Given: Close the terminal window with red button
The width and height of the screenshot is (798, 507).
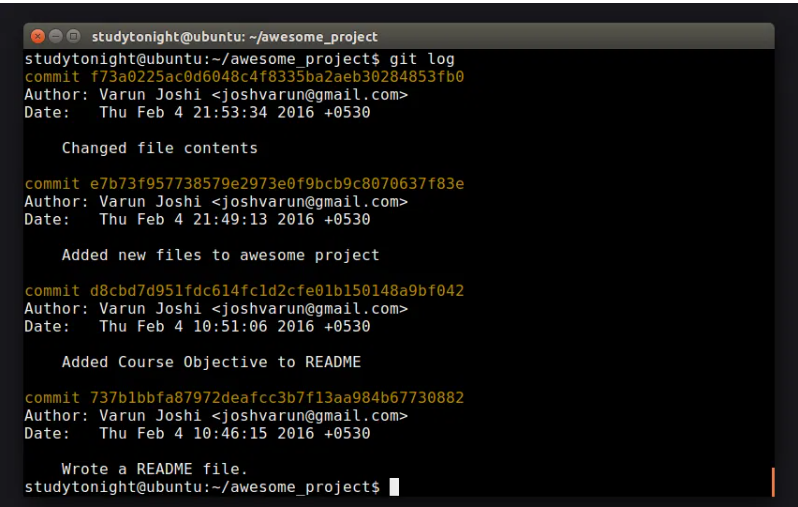Looking at the screenshot, I should coord(37,37).
